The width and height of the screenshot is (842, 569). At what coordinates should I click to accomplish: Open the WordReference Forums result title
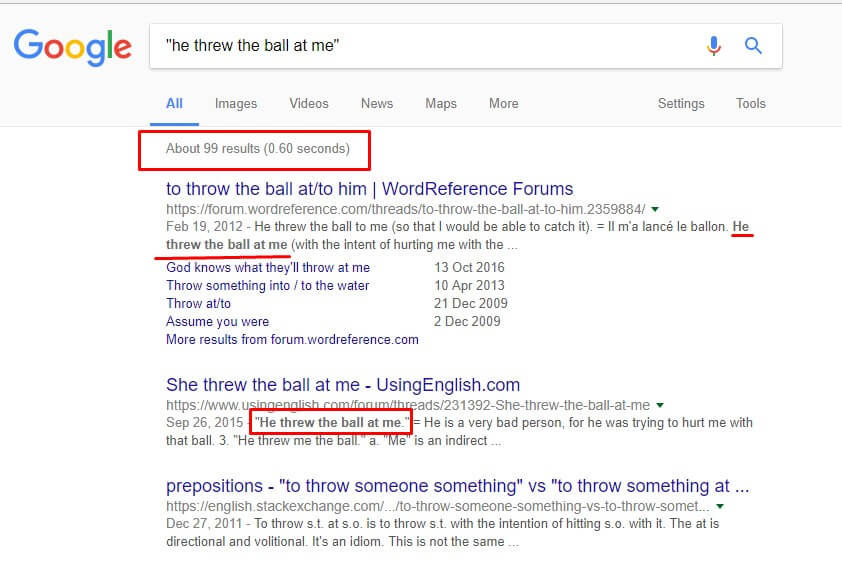click(369, 188)
